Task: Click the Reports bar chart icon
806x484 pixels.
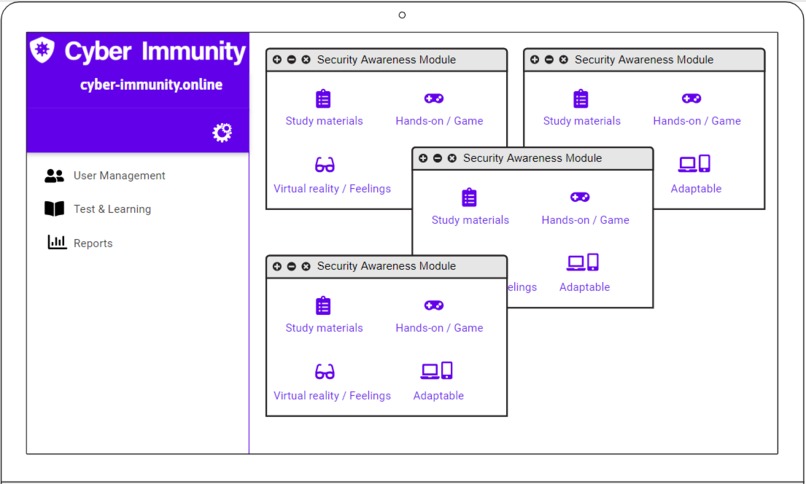Action: 57,242
